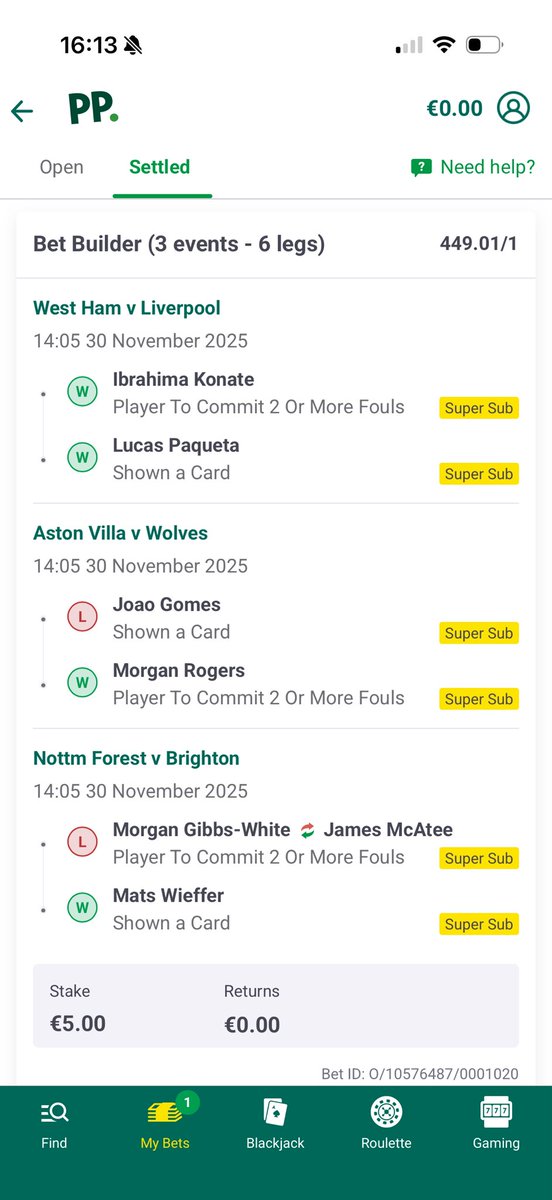
Task: Open Aston Villa v Wolves event
Action: [x=121, y=533]
